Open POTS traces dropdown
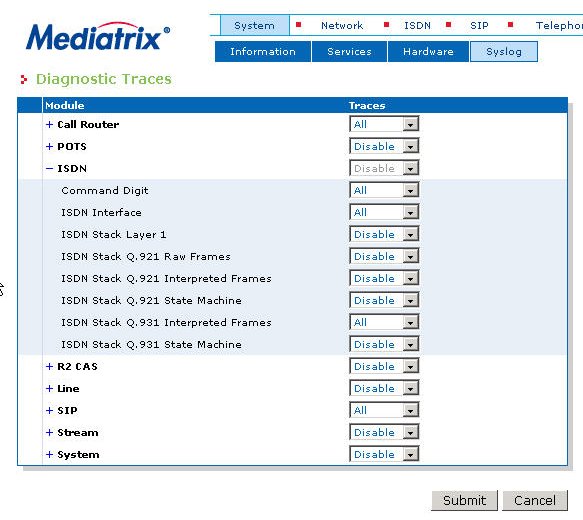The image size is (583, 520). [x=384, y=146]
